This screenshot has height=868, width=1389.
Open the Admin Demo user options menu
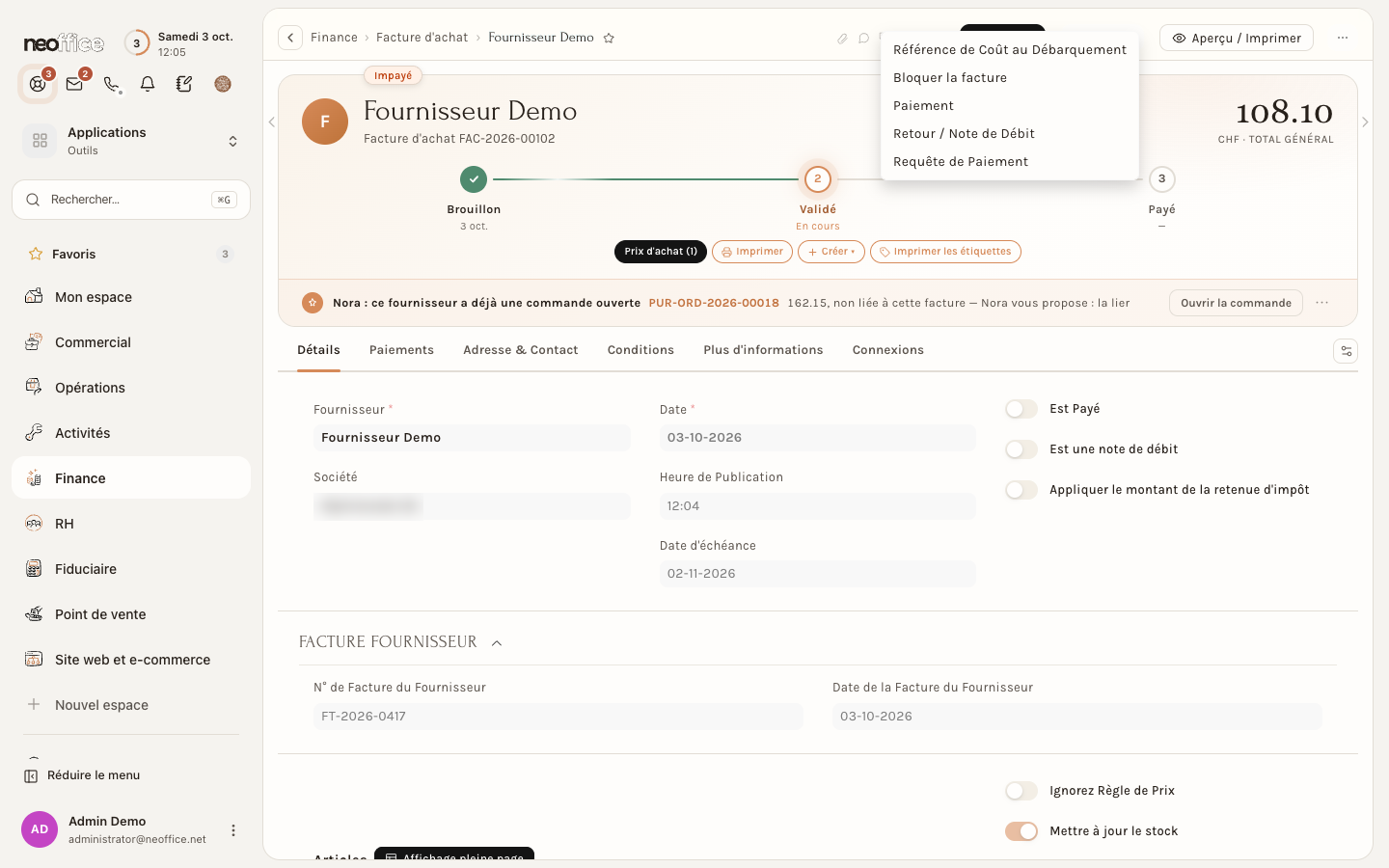232,830
